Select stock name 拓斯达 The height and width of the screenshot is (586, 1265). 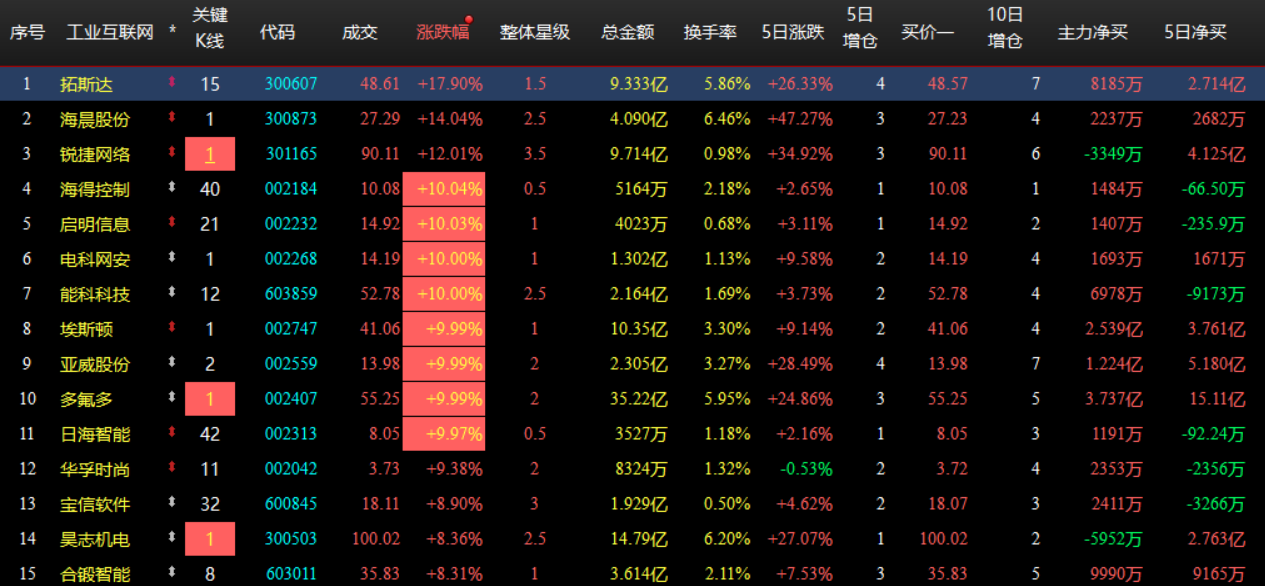click(x=86, y=84)
